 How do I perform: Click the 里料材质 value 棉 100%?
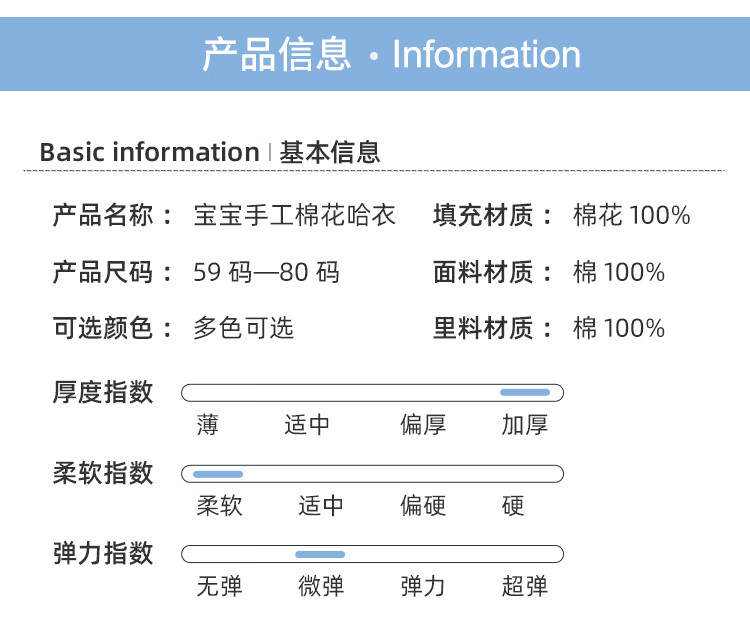click(x=618, y=329)
